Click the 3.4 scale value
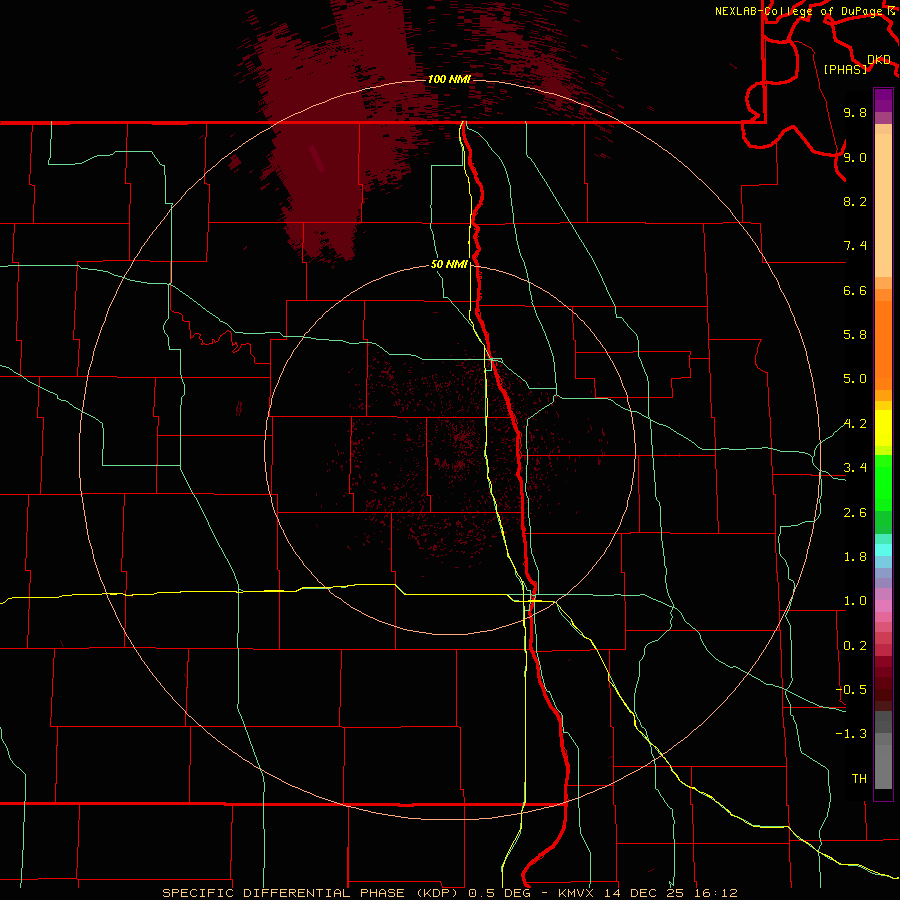This screenshot has height=900, width=900. tap(855, 468)
